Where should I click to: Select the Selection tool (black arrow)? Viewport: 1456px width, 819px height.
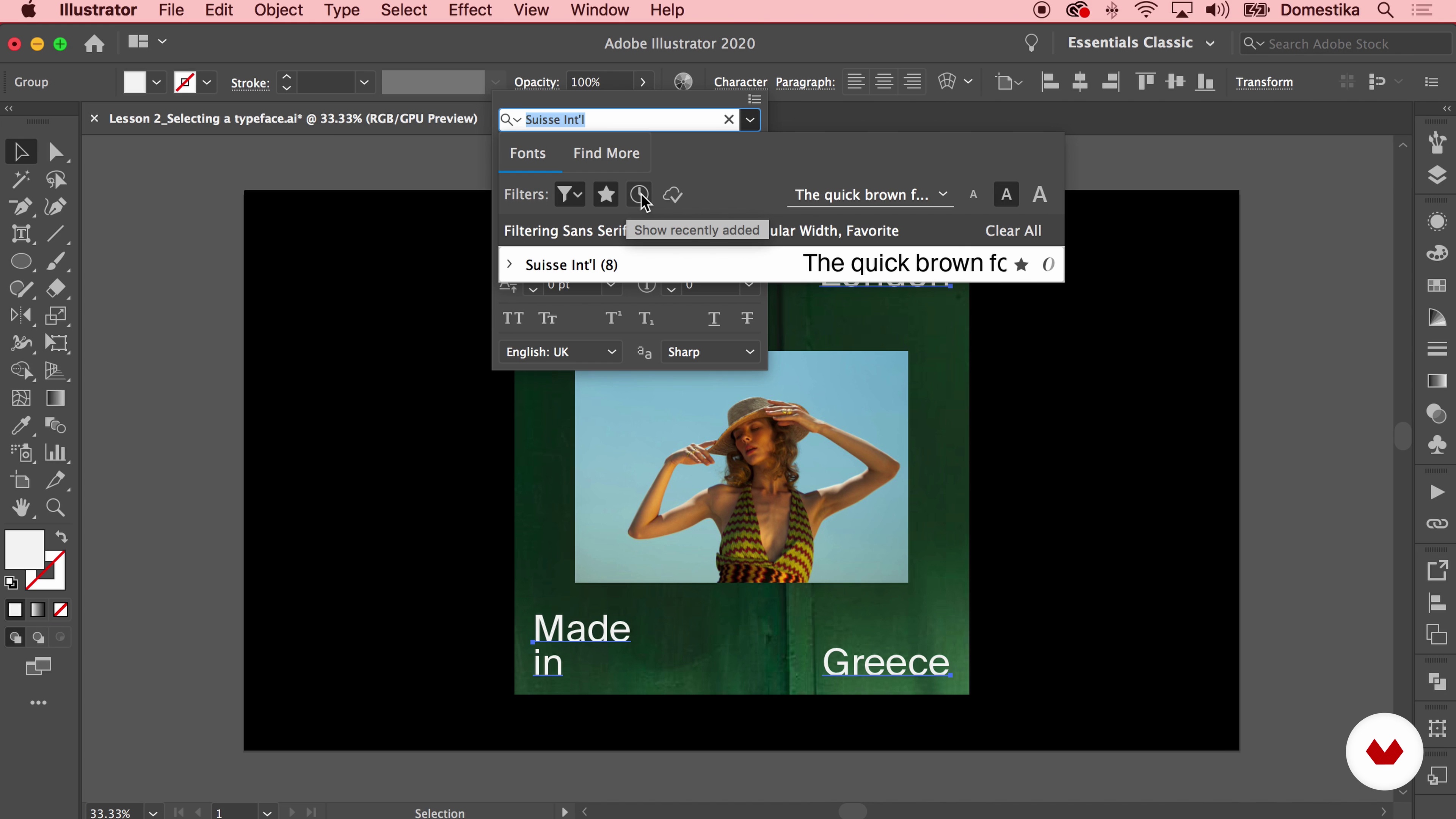coord(21,152)
